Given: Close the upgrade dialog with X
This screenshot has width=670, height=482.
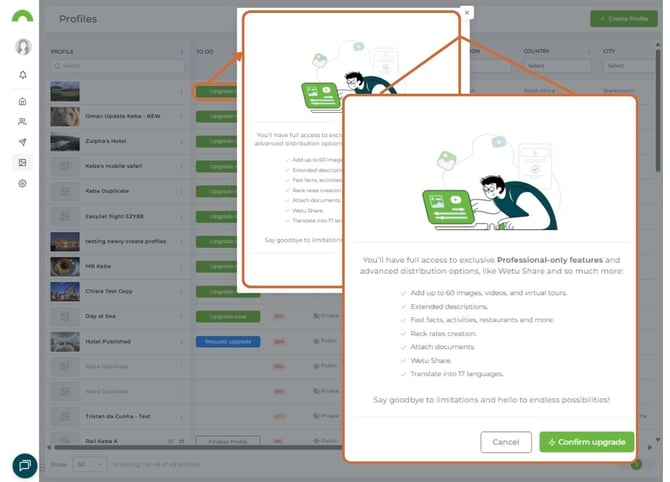Looking at the screenshot, I should [466, 13].
